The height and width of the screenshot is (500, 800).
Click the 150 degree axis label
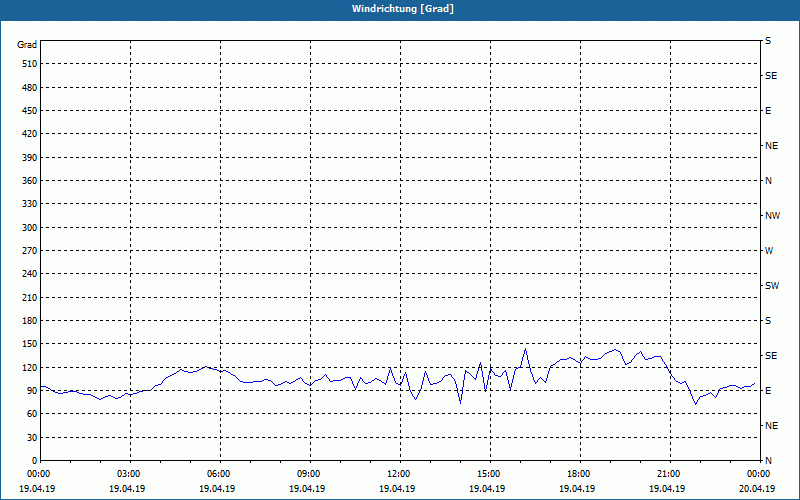pos(30,344)
